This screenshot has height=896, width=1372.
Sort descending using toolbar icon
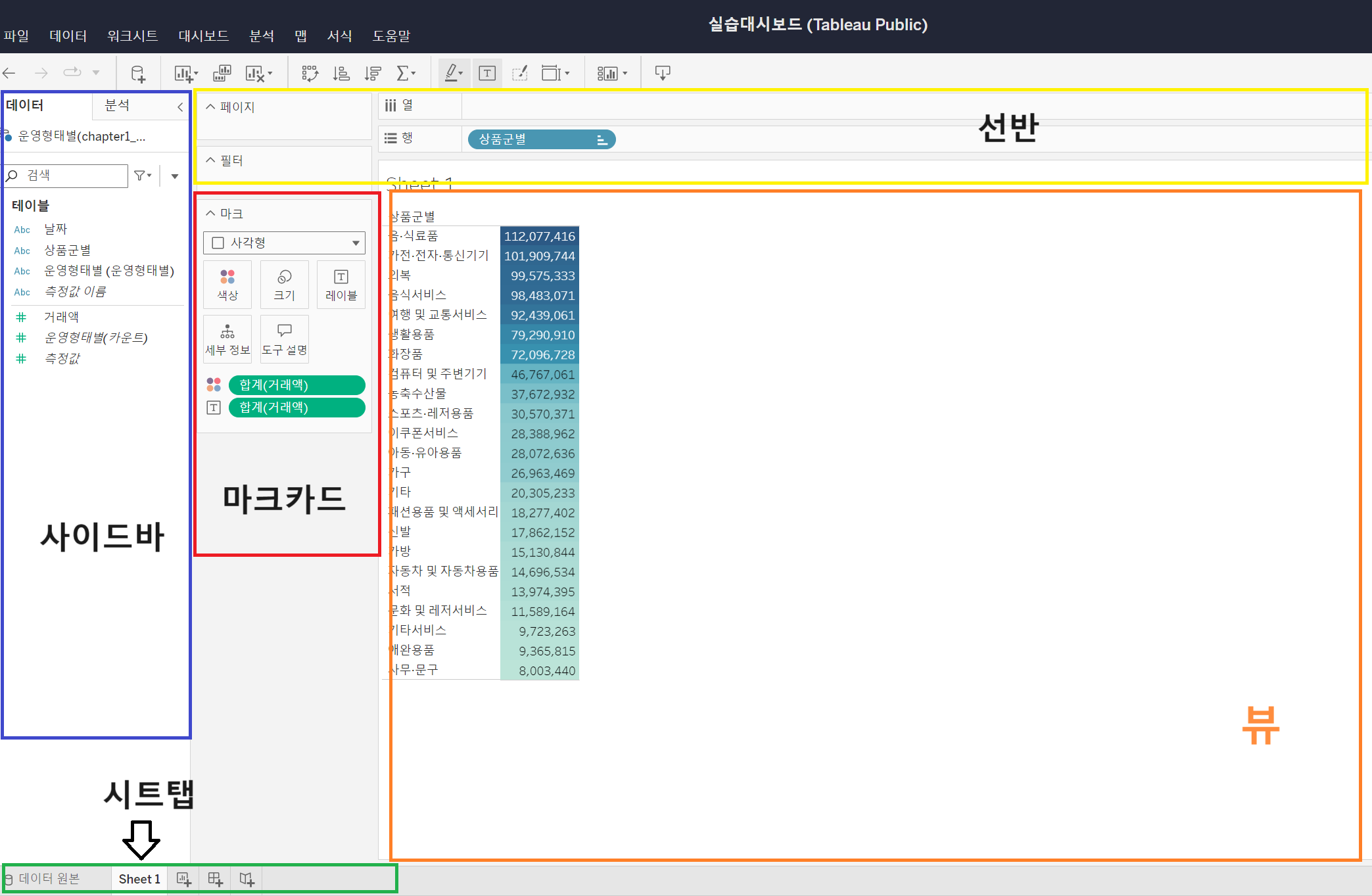(373, 74)
